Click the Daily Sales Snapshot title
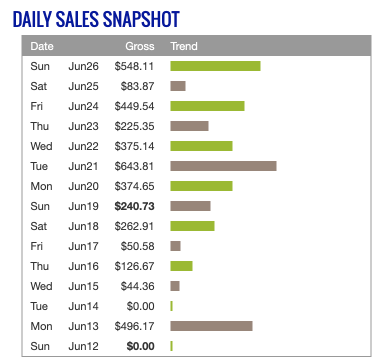This screenshot has width=382, height=363. (x=96, y=19)
